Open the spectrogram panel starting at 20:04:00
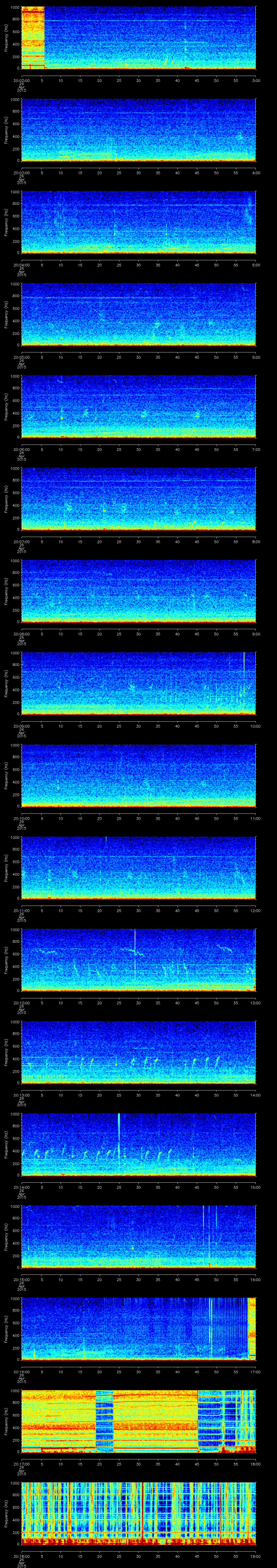This screenshot has height=1568, width=277. (139, 223)
